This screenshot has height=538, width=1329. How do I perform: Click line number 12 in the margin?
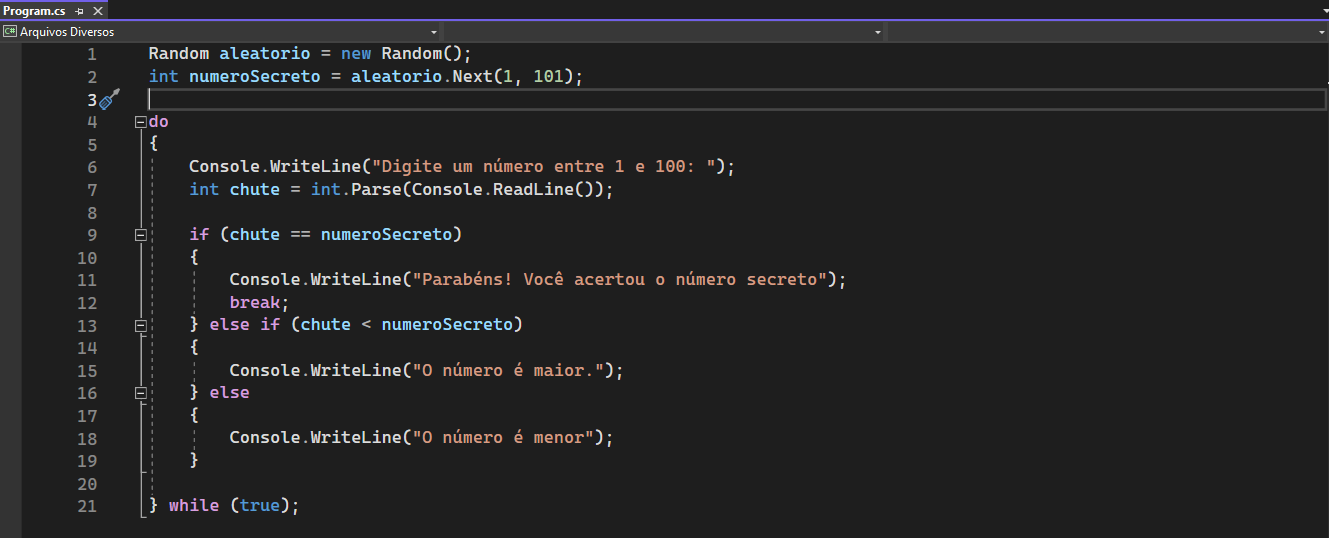pyautogui.click(x=87, y=303)
